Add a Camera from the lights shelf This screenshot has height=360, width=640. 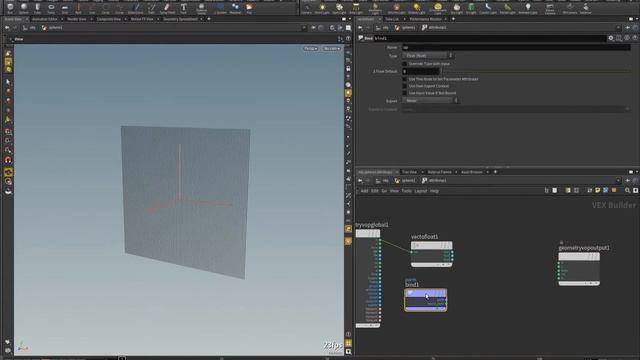click(x=306, y=8)
